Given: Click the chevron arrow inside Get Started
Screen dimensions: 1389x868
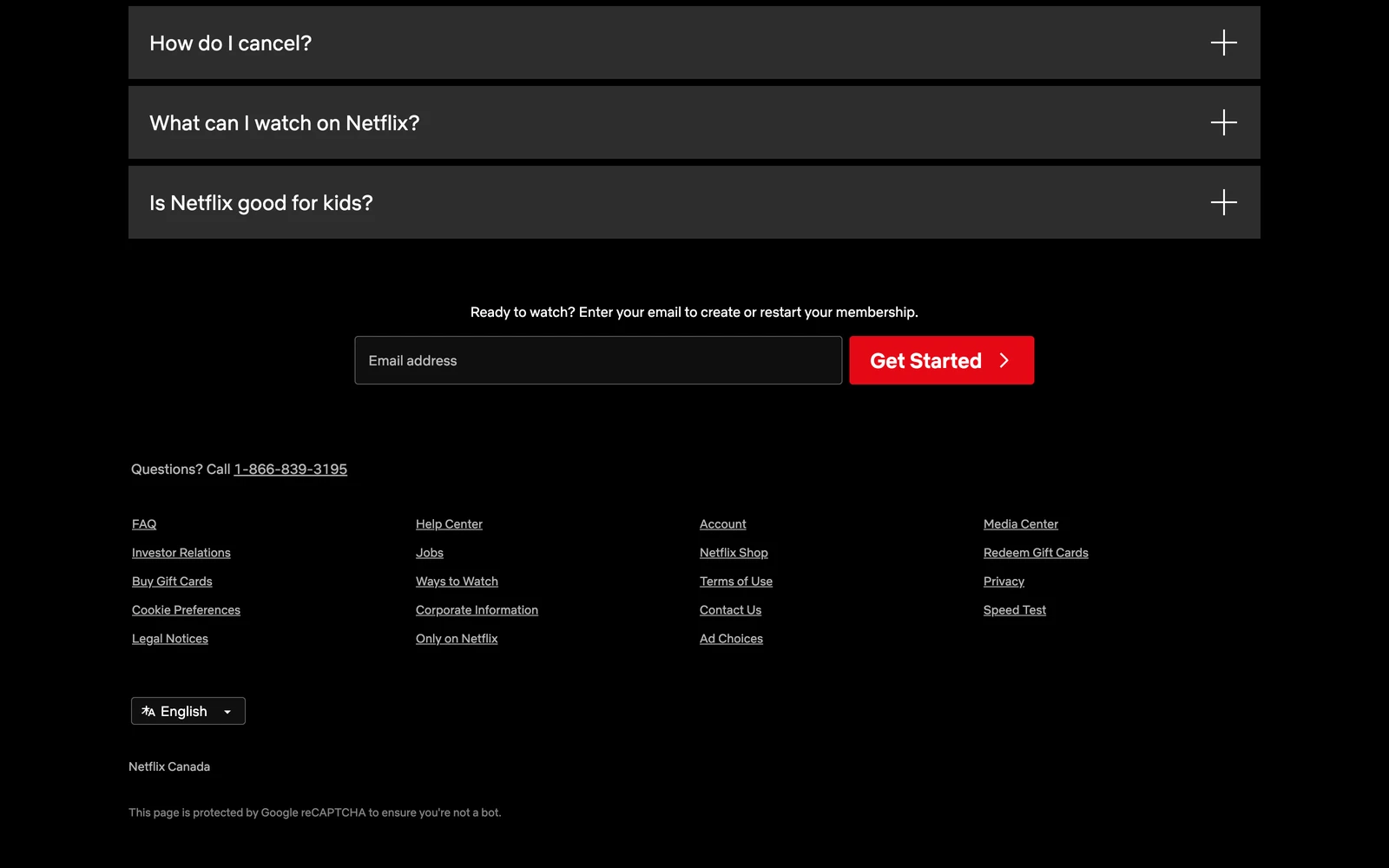Looking at the screenshot, I should 1004,360.
